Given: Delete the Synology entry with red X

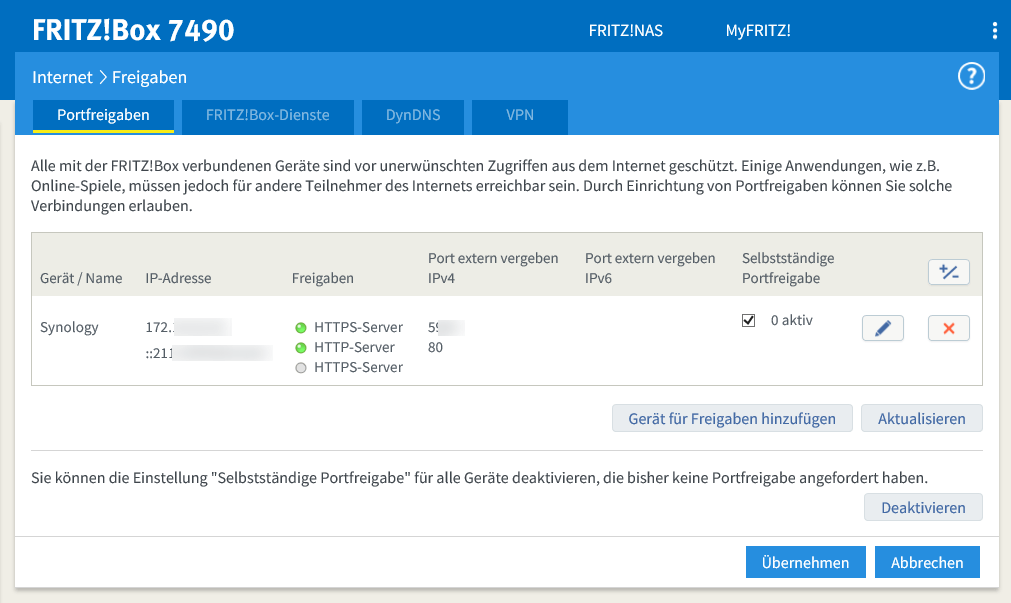Looking at the screenshot, I should coord(948,328).
